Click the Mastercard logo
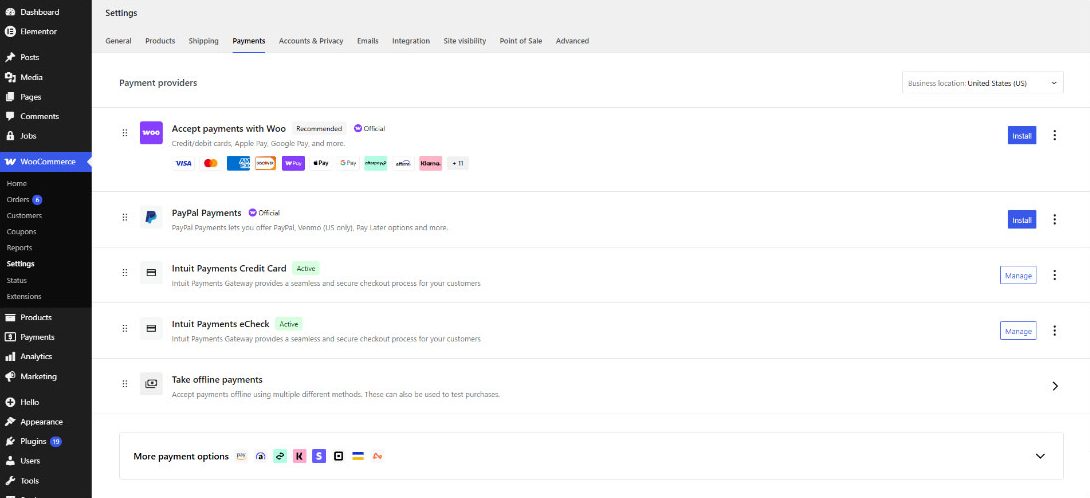Viewport: 1090px width, 498px height. [x=211, y=163]
